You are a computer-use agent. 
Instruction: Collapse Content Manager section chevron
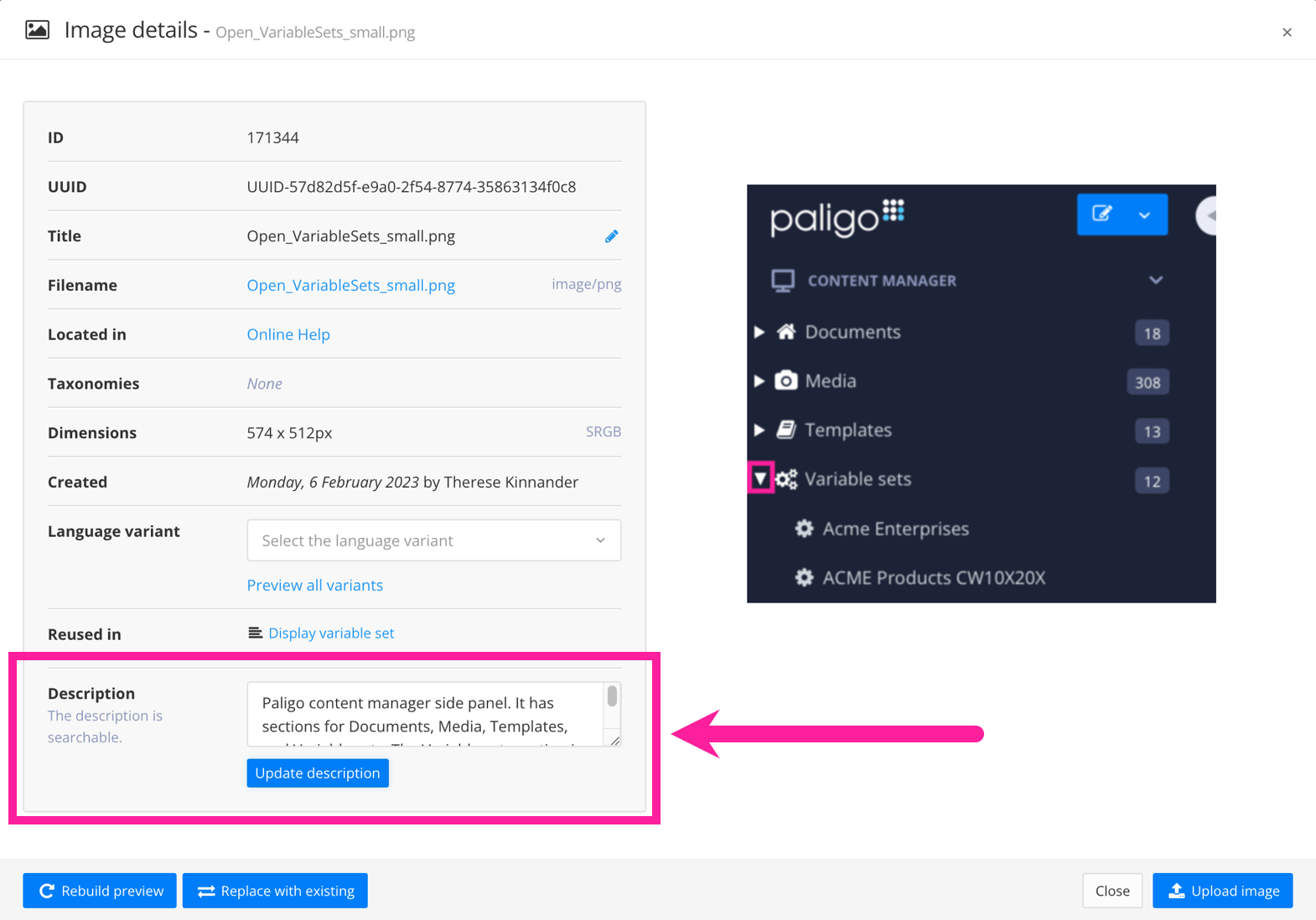click(x=1155, y=280)
